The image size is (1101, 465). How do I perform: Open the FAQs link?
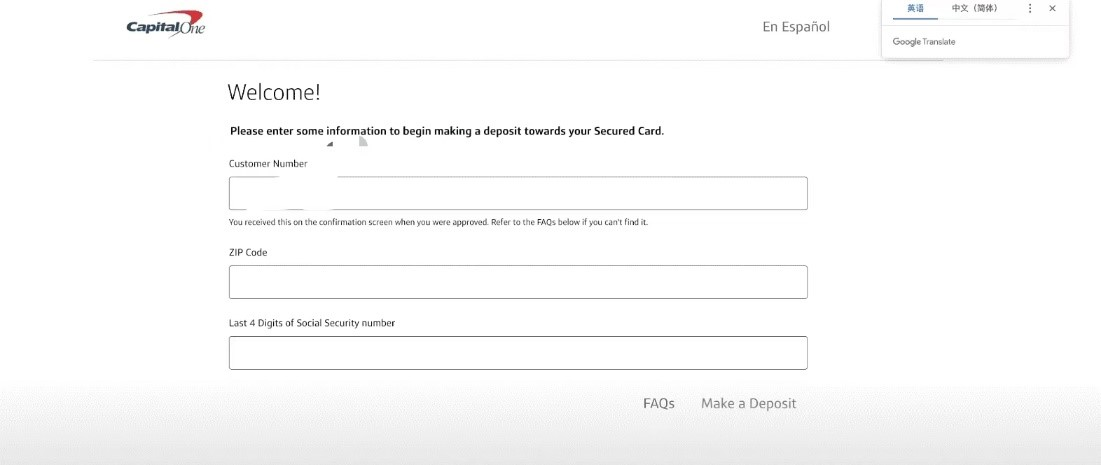tap(659, 403)
